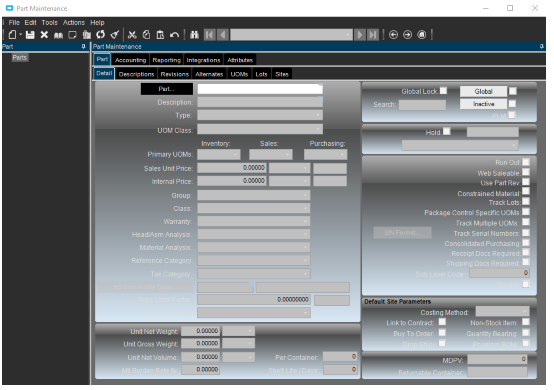Click the circled home icon in toolbar
The height and width of the screenshot is (390, 554).
pos(422,35)
